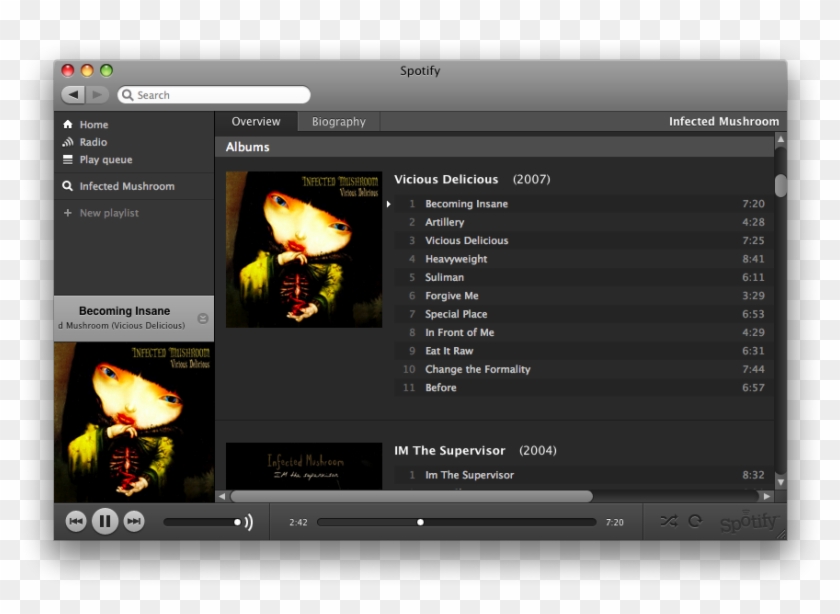Open the Home section
Image resolution: width=840 pixels, height=614 pixels.
click(x=92, y=124)
